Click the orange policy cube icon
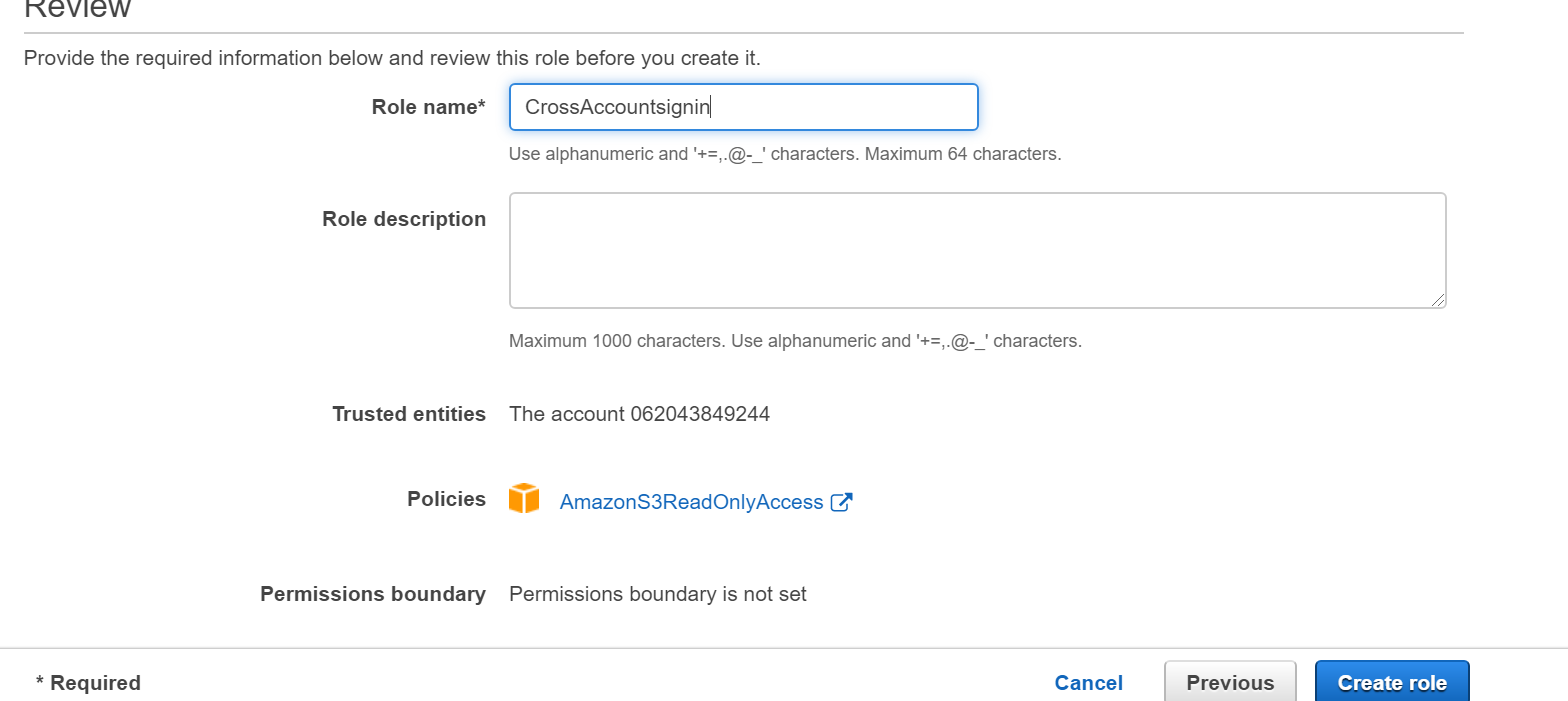1568x701 pixels. click(524, 499)
